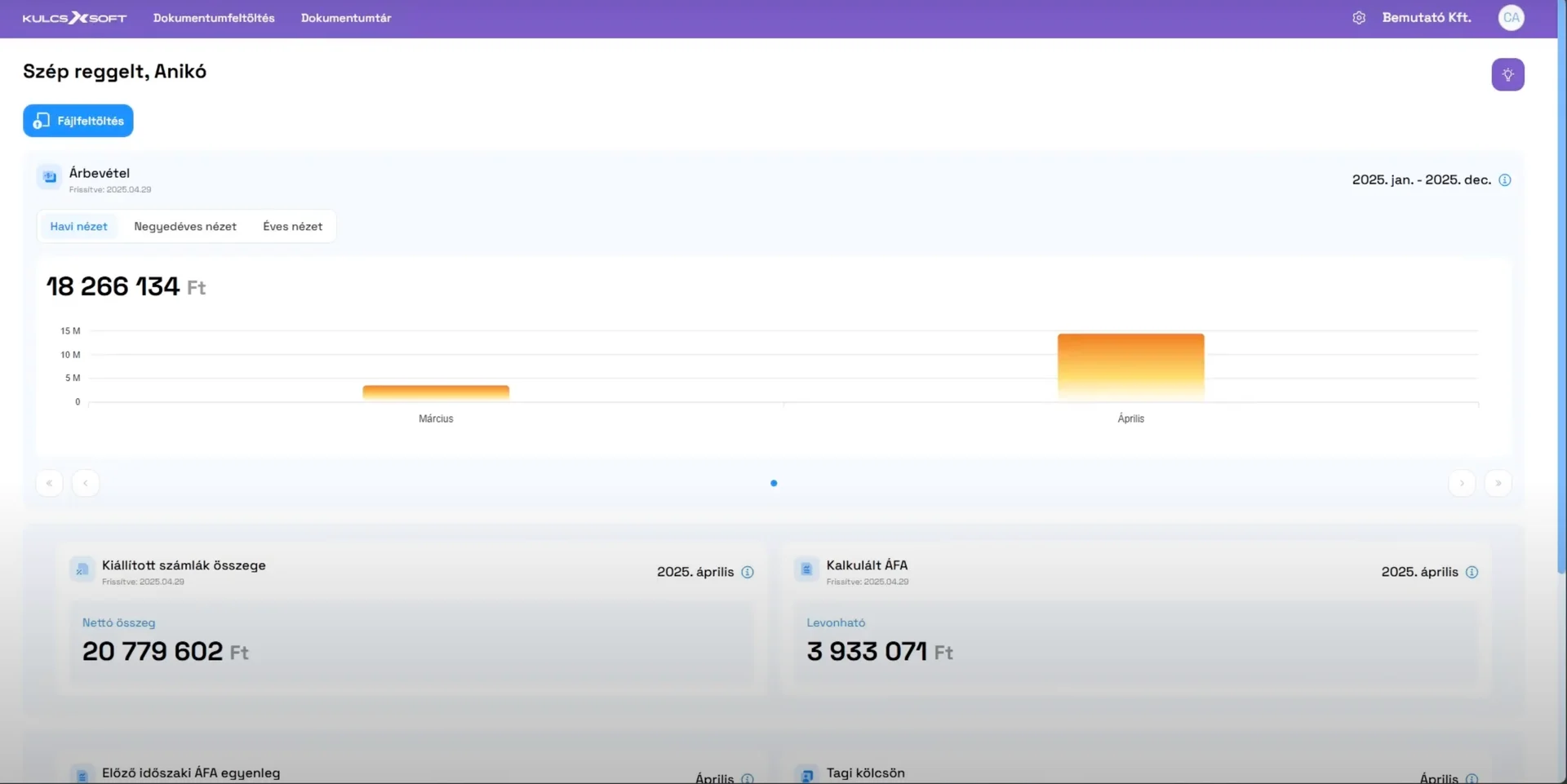The image size is (1567, 784).
Task: Click the Április axis label
Action: (x=1130, y=419)
